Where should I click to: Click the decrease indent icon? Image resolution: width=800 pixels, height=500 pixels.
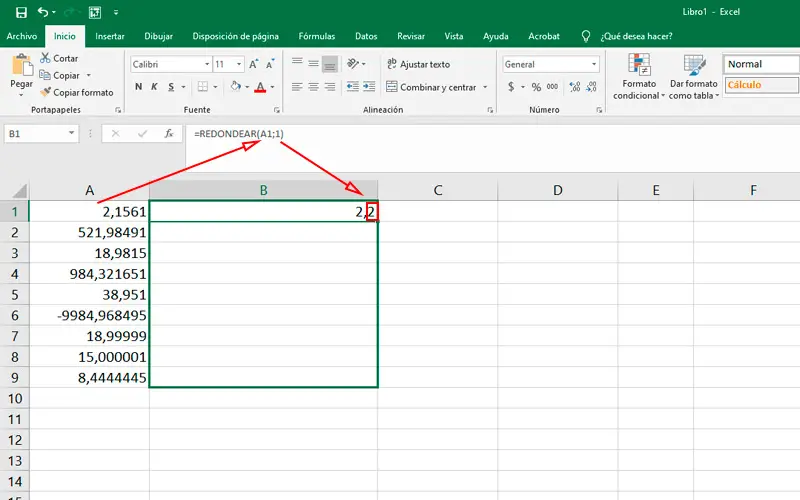pyautogui.click(x=353, y=87)
